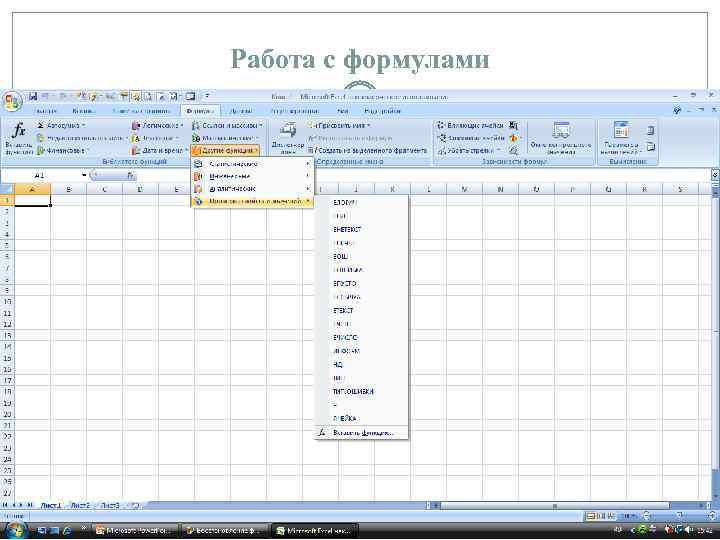Open Статистические submenu in the dropdown
Viewport: 720px width, 540px height.
point(252,164)
